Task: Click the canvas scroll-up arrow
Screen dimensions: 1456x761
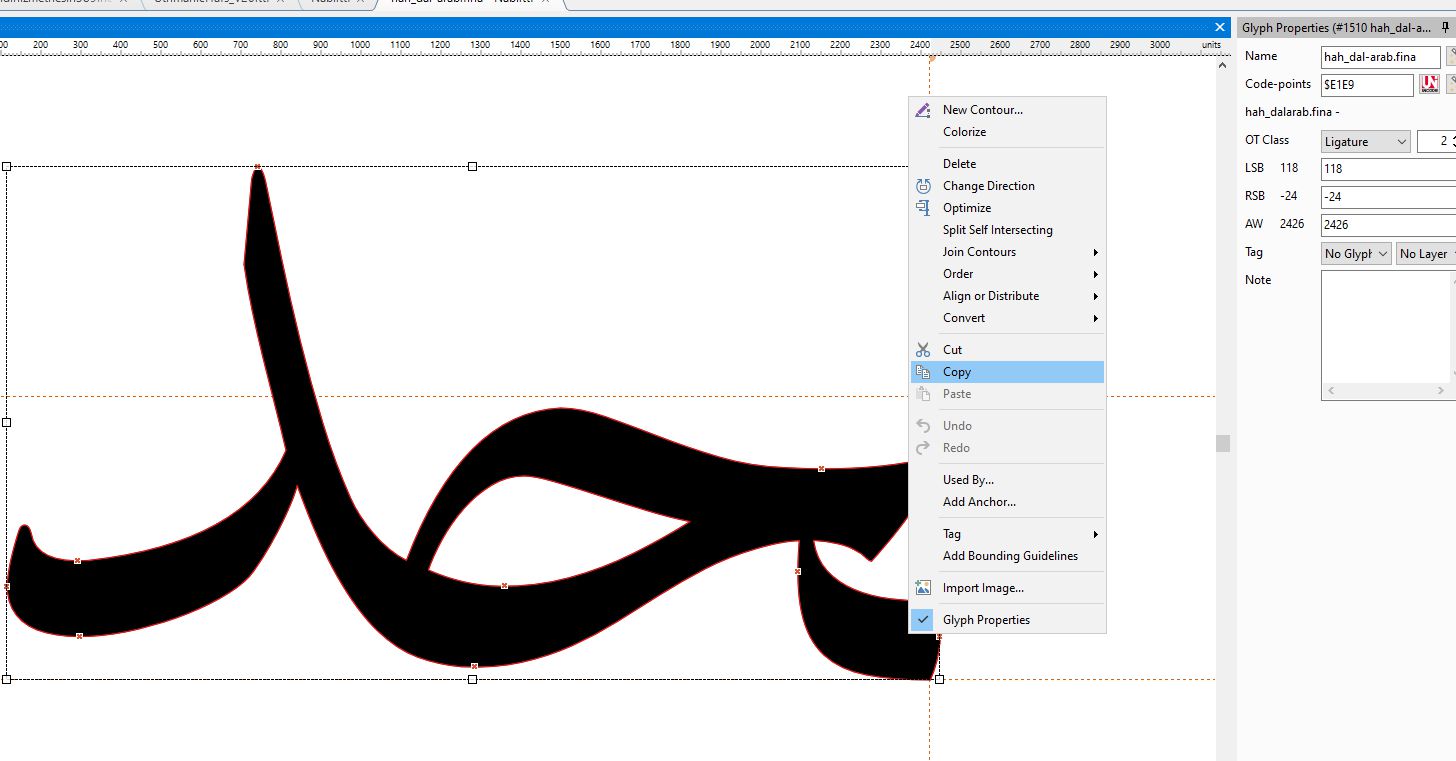Action: coord(1223,65)
